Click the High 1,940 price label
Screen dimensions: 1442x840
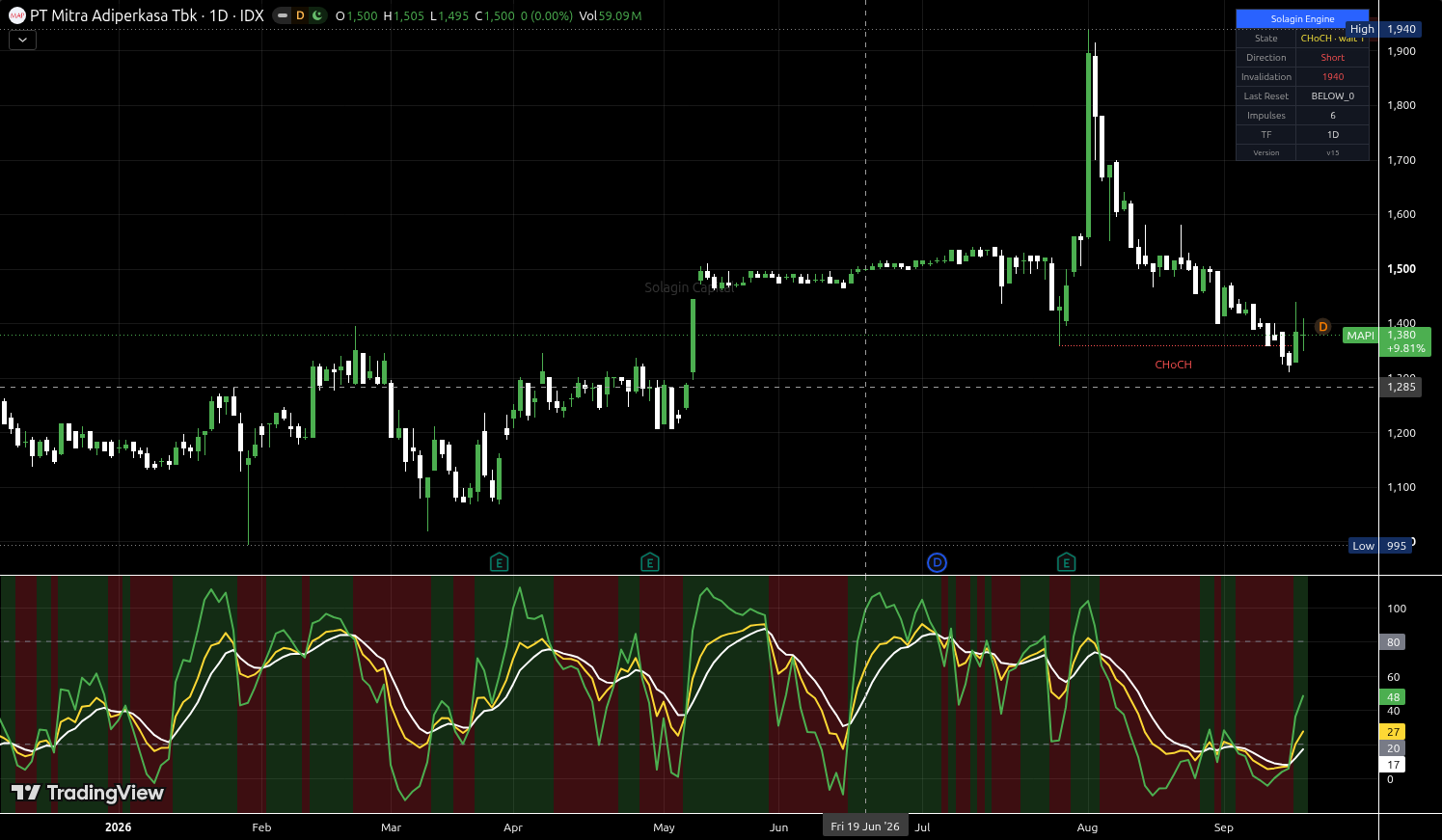pyautogui.click(x=1385, y=29)
